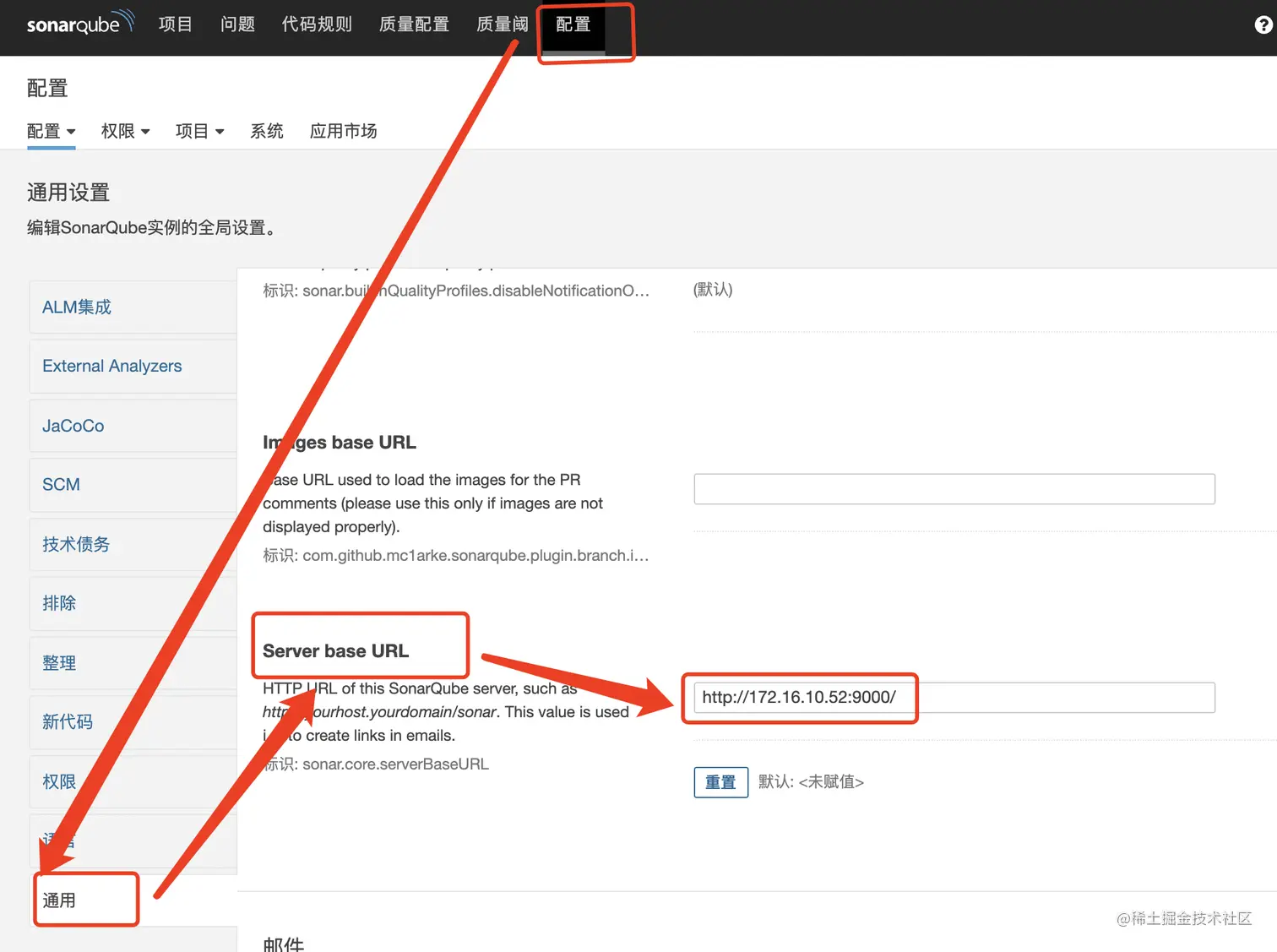Click the (默认) text

[x=713, y=290]
